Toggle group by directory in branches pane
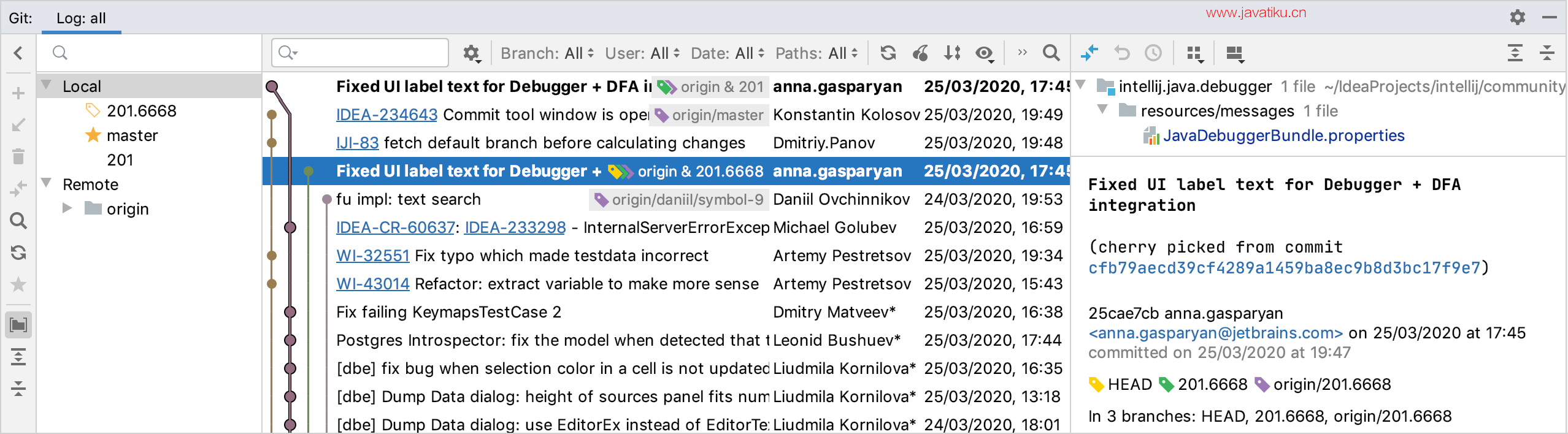Screen dimensions: 1568x434 [18, 325]
